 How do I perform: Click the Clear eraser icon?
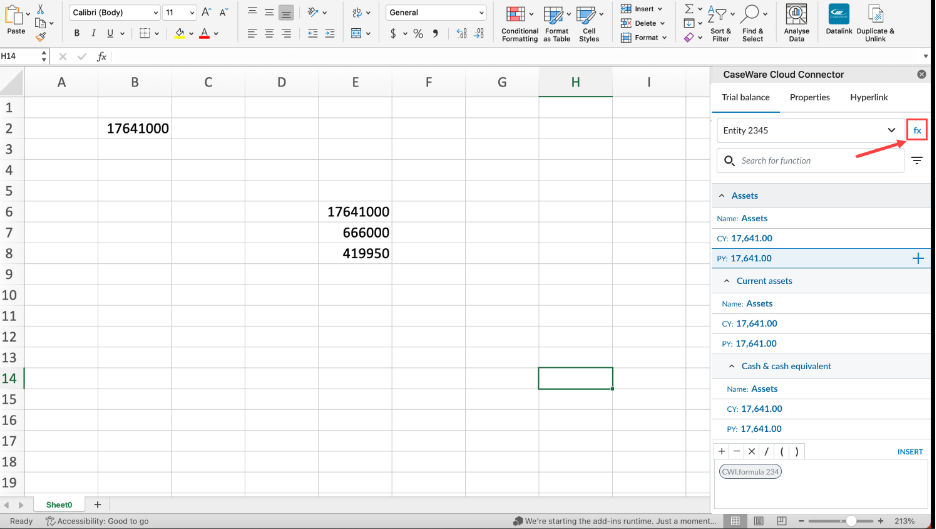tap(689, 37)
